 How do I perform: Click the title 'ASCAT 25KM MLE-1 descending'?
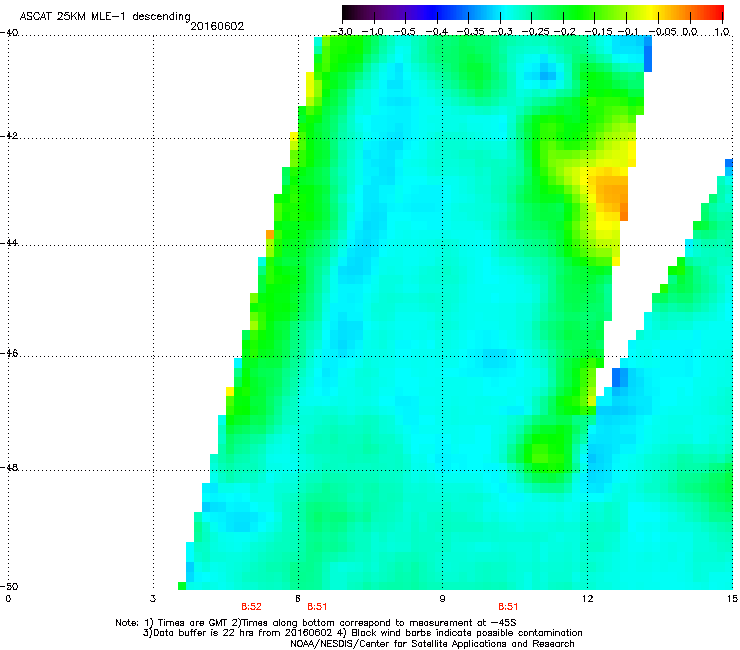click(105, 17)
